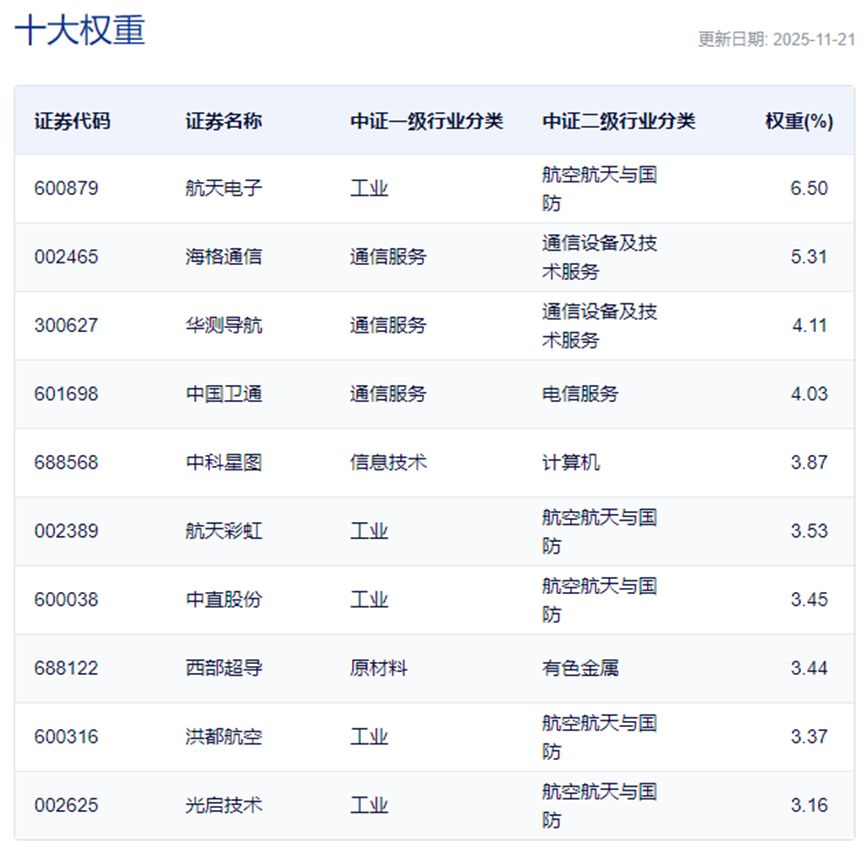This screenshot has height=846, width=865.
Task: Open the 中直股份 security name
Action: (x=224, y=600)
